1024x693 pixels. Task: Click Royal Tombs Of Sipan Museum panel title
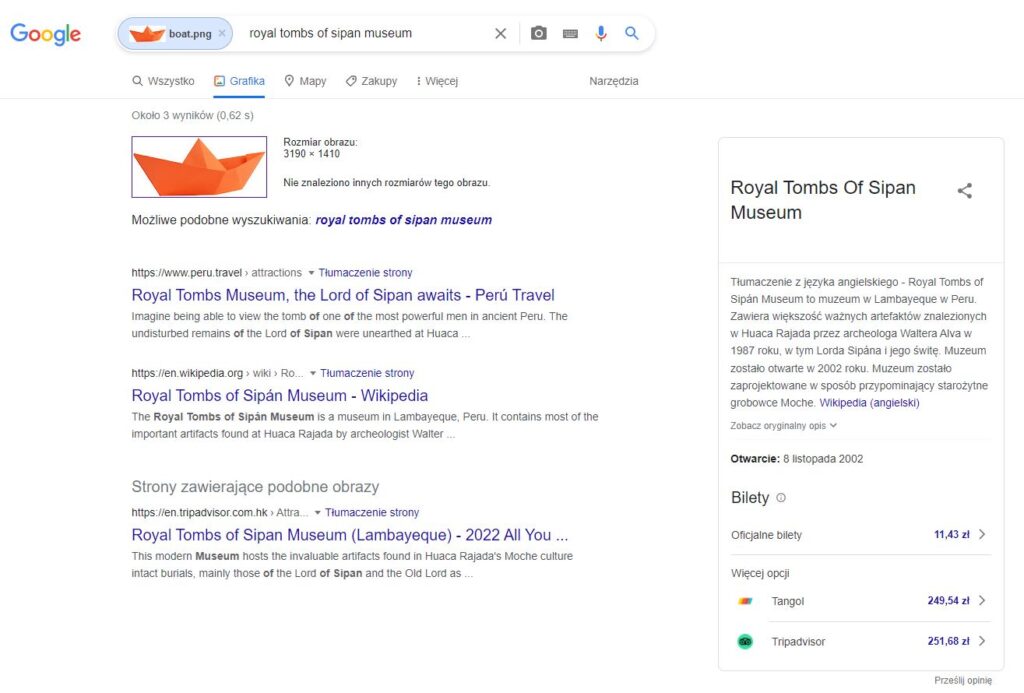(823, 200)
